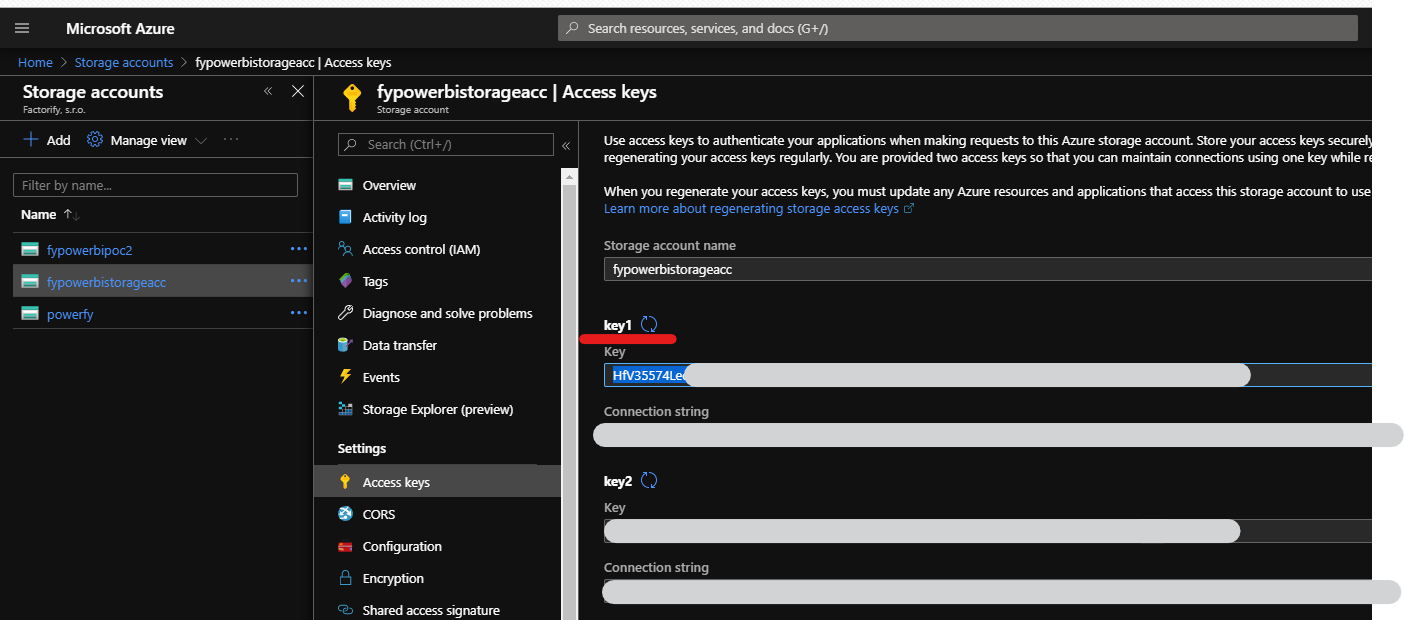Go to Home breadcrumb
Viewport: 1404px width, 620px height.
point(35,62)
